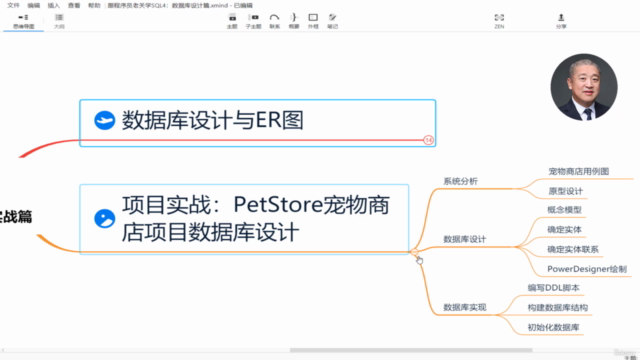Viewport: 640px width, 360px height.
Task: Select the 数据库设计与ER图 topic
Action: tap(258, 122)
